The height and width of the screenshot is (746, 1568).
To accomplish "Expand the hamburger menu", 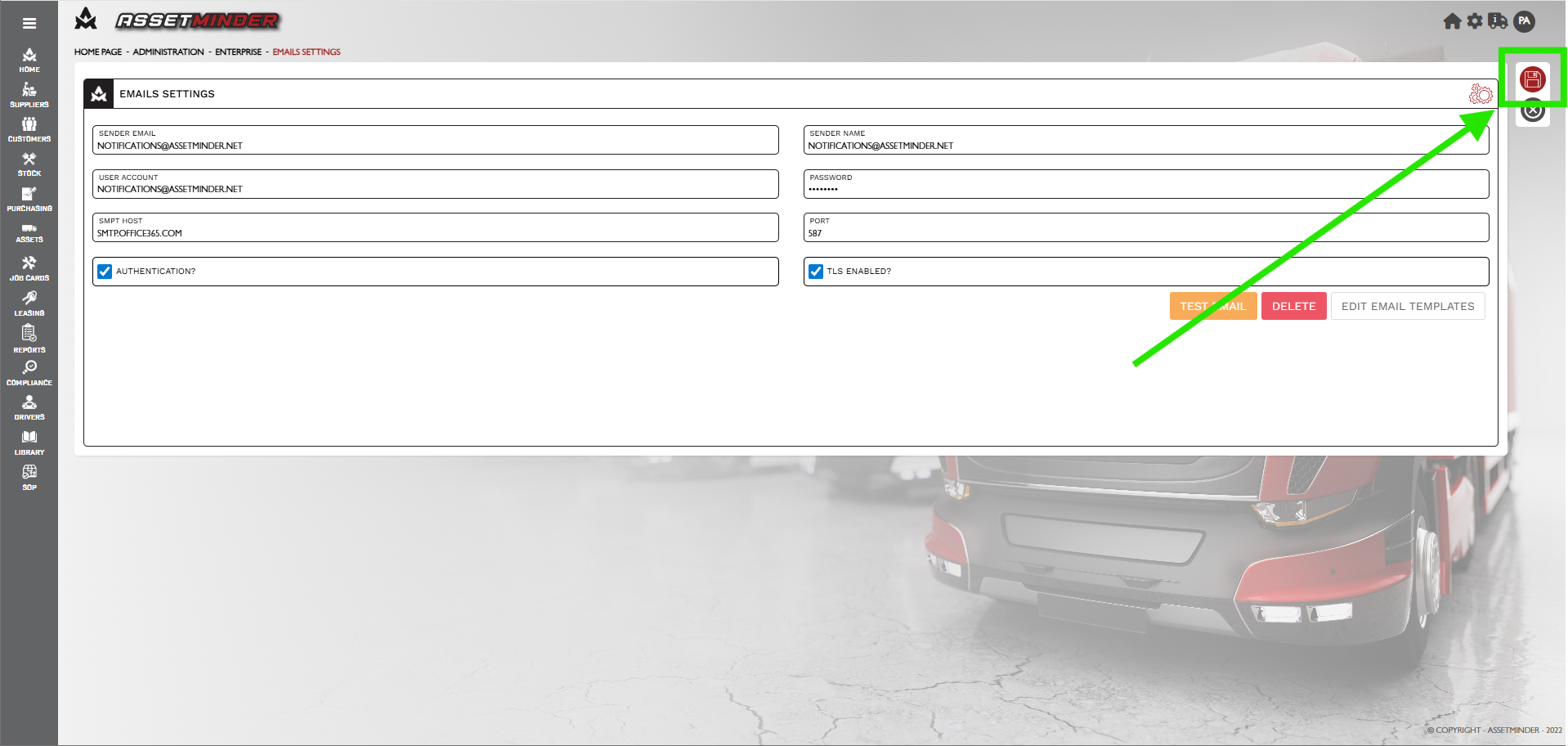I will click(x=29, y=23).
